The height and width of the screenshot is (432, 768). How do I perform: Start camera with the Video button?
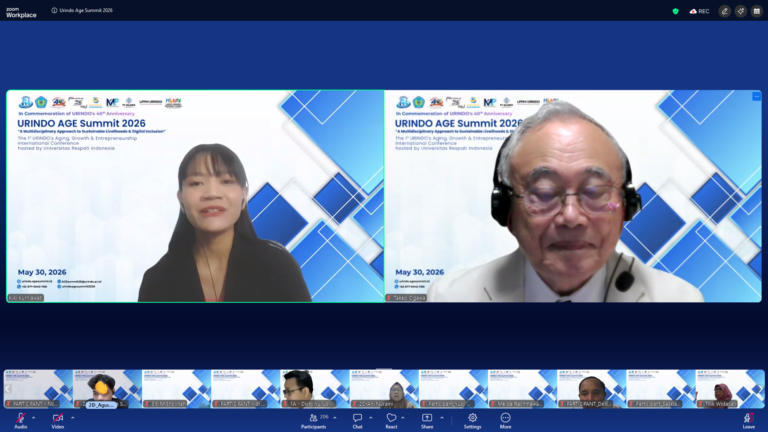pyautogui.click(x=58, y=420)
